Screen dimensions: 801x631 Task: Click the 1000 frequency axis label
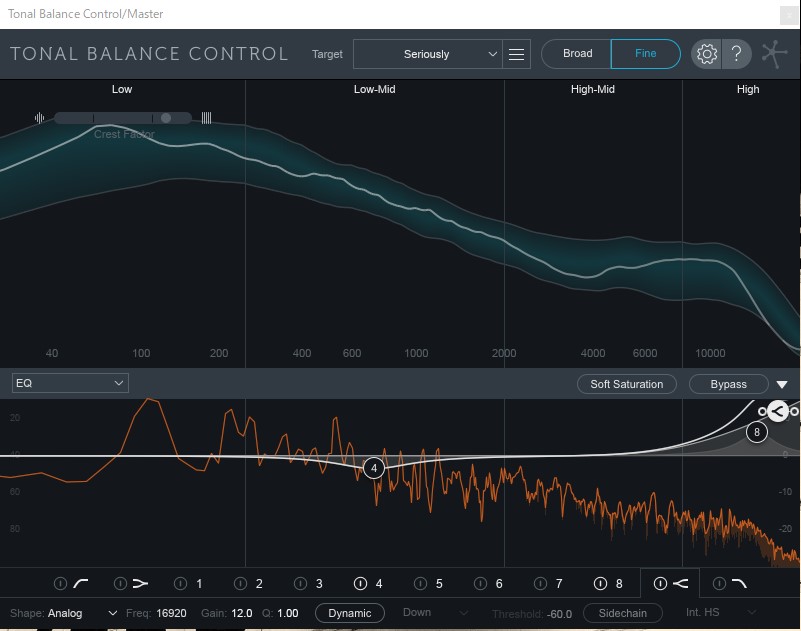416,353
